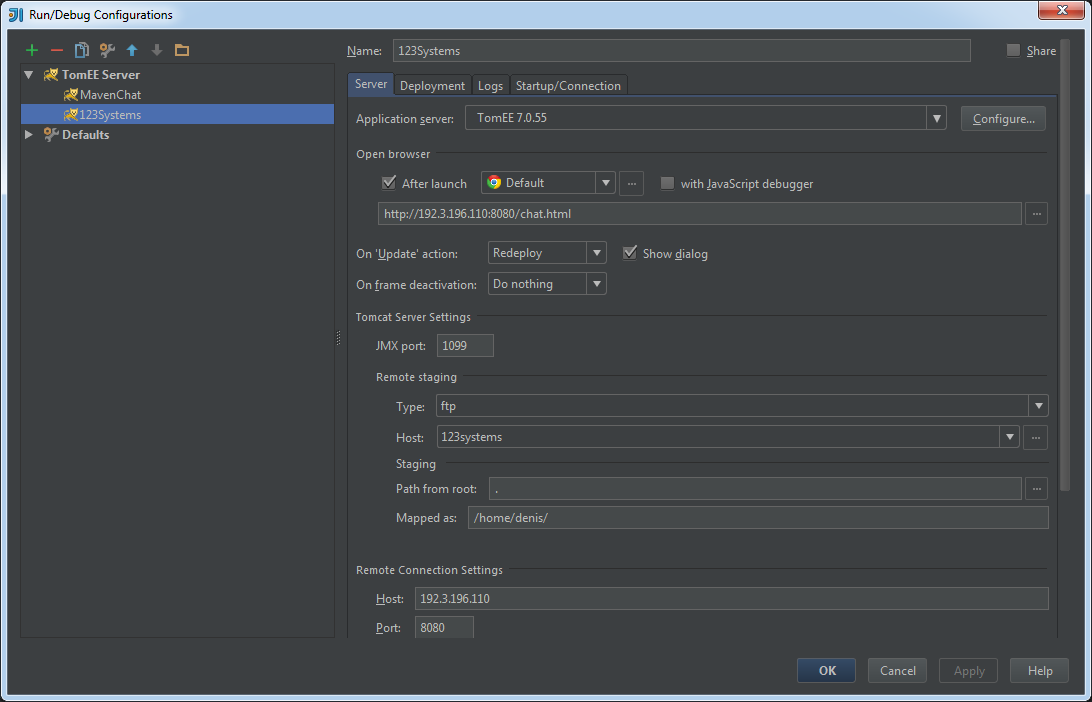Image resolution: width=1092 pixels, height=702 pixels.
Task: Click the JMX port field
Action: 465,345
